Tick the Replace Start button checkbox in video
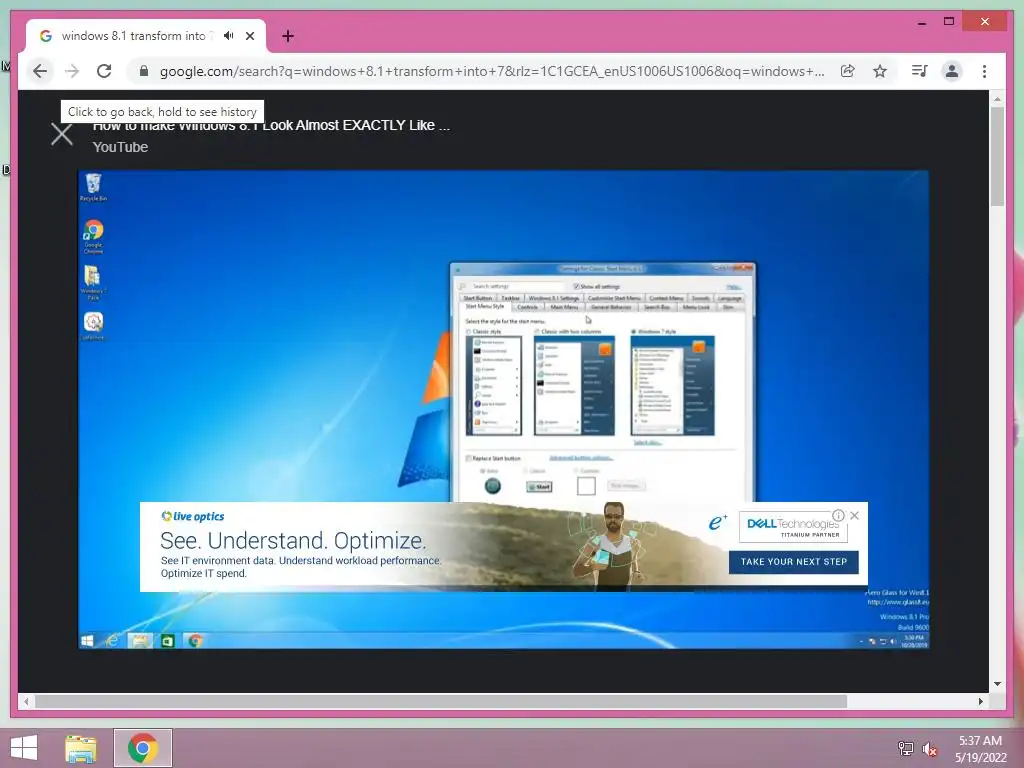1024x768 pixels. pos(469,458)
